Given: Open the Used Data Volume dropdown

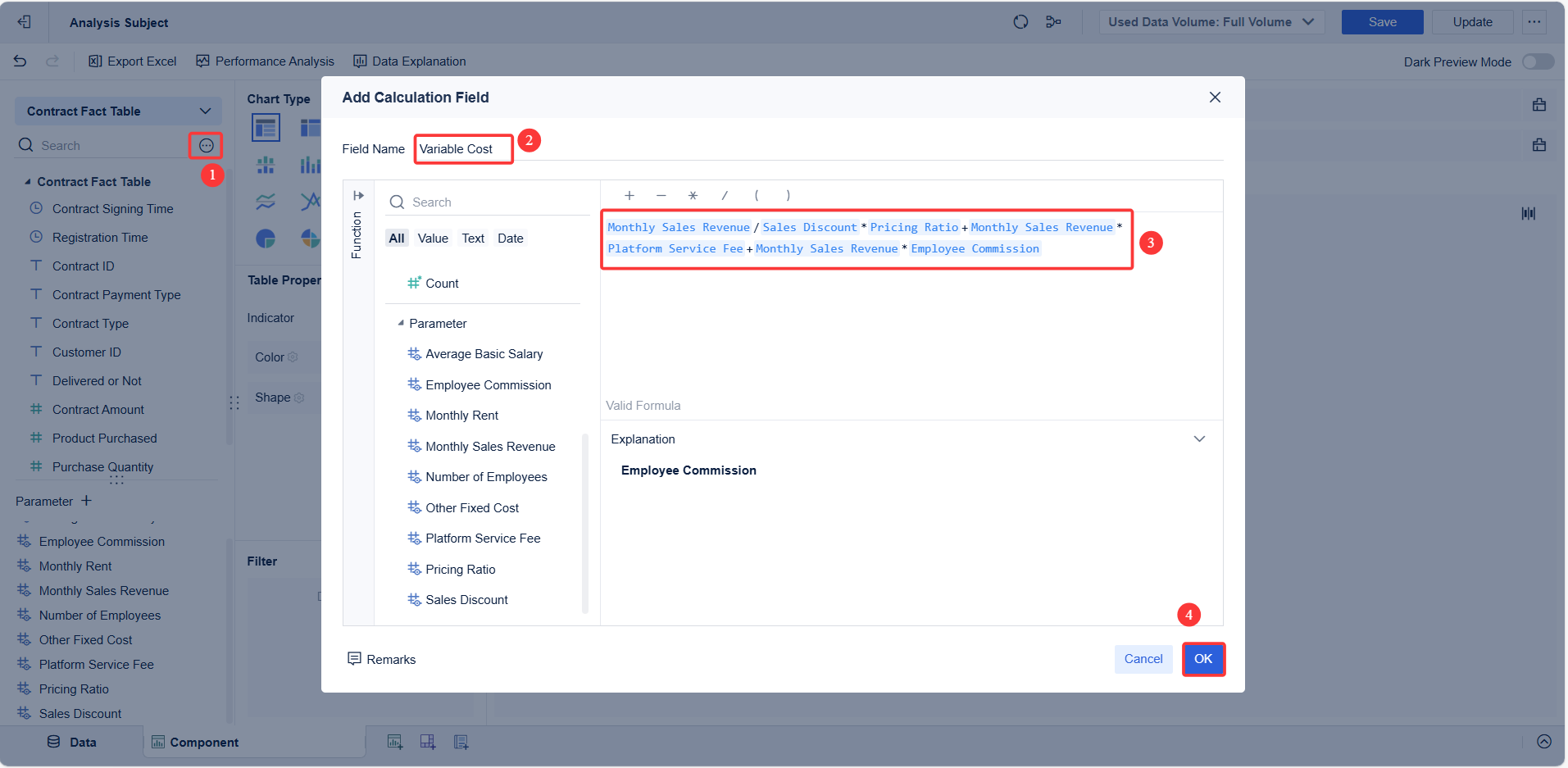Looking at the screenshot, I should point(1211,22).
